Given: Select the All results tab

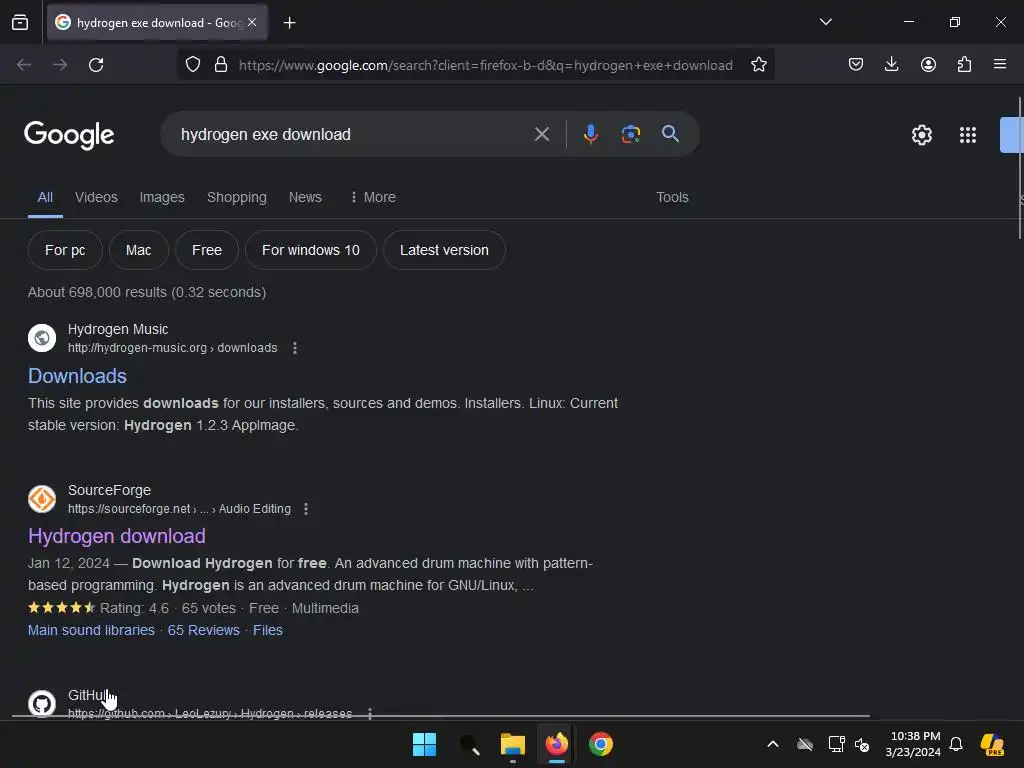Looking at the screenshot, I should click(x=45, y=197).
